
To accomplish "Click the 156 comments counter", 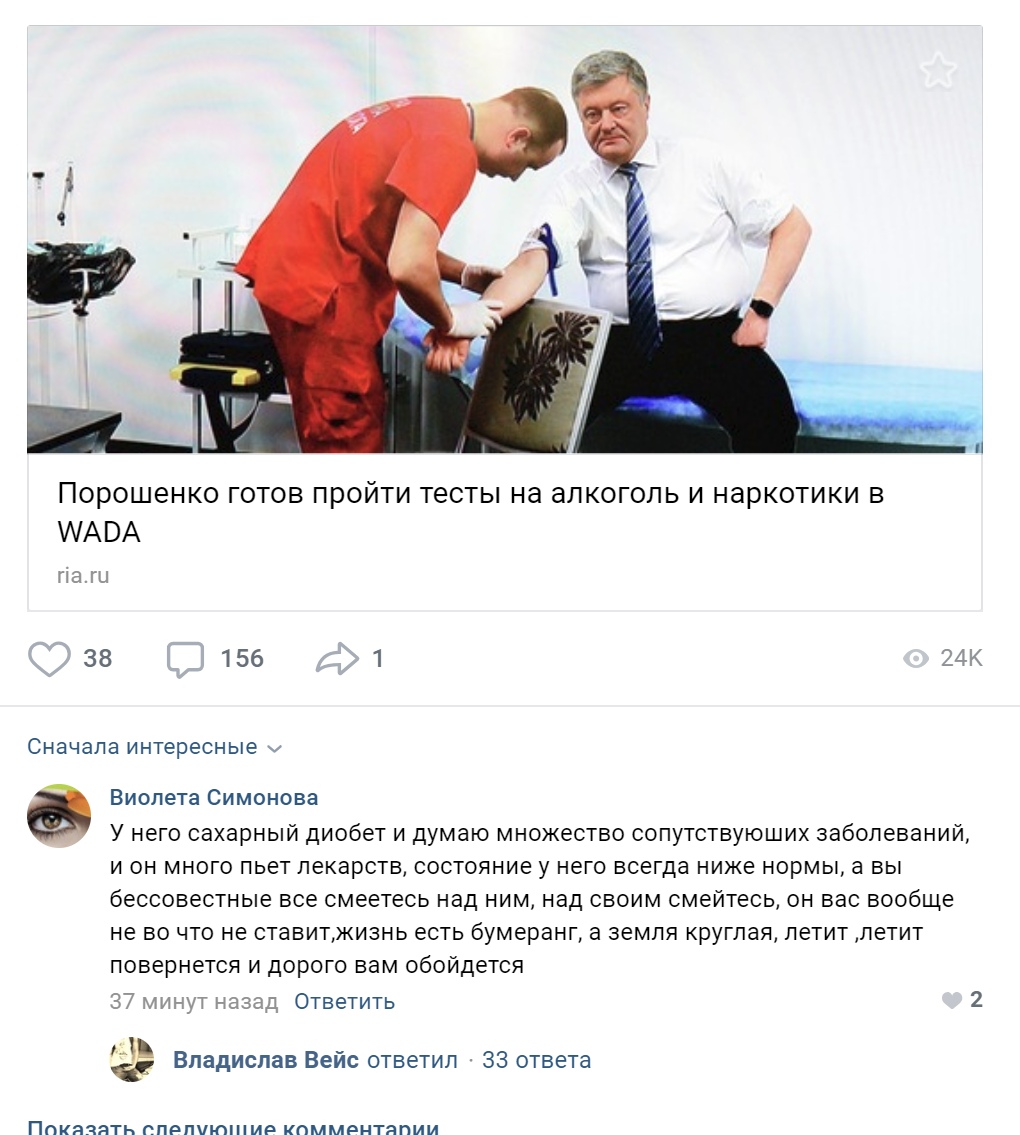I will click(243, 659).
